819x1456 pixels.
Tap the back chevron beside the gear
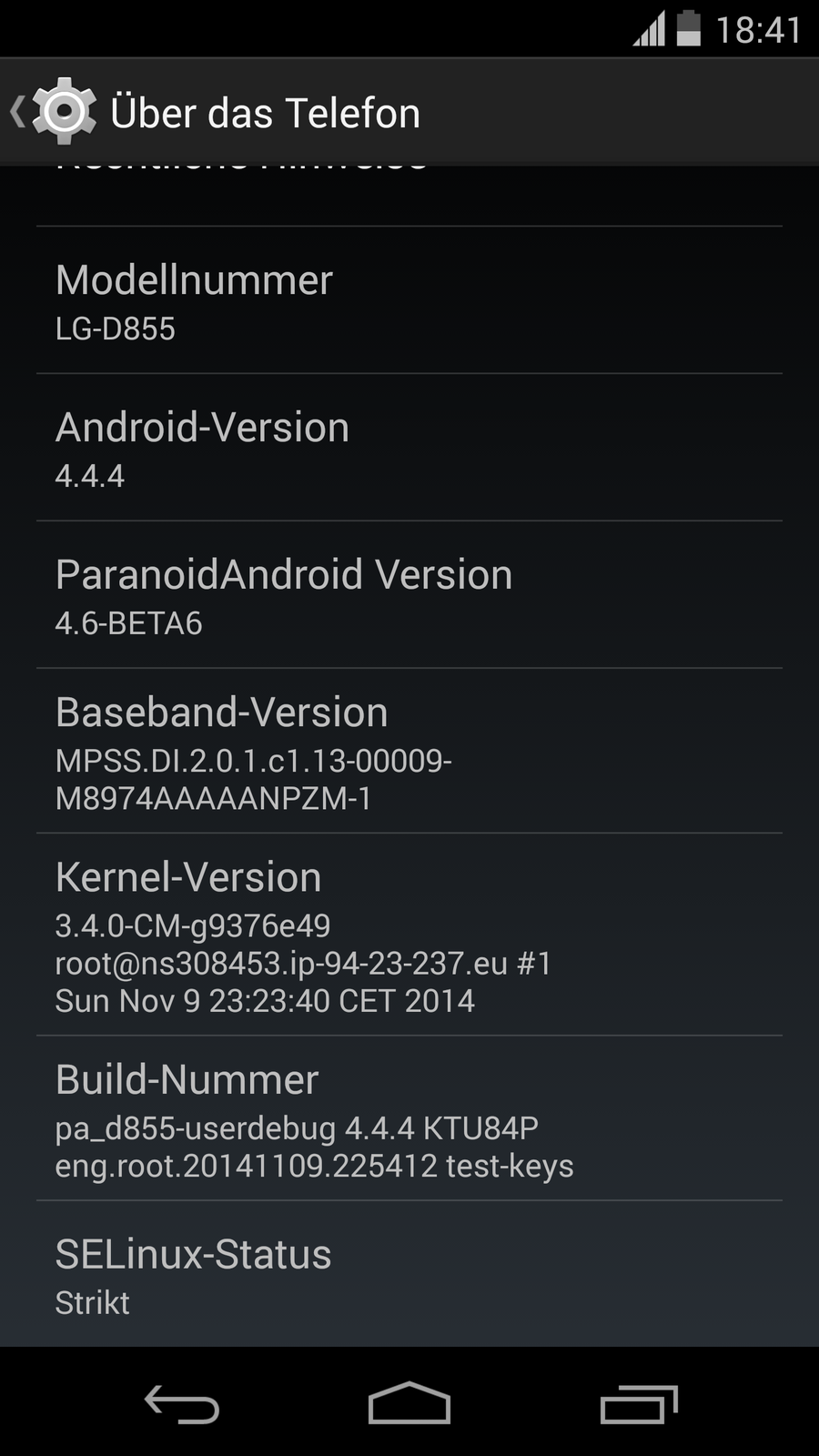pyautogui.click(x=17, y=112)
